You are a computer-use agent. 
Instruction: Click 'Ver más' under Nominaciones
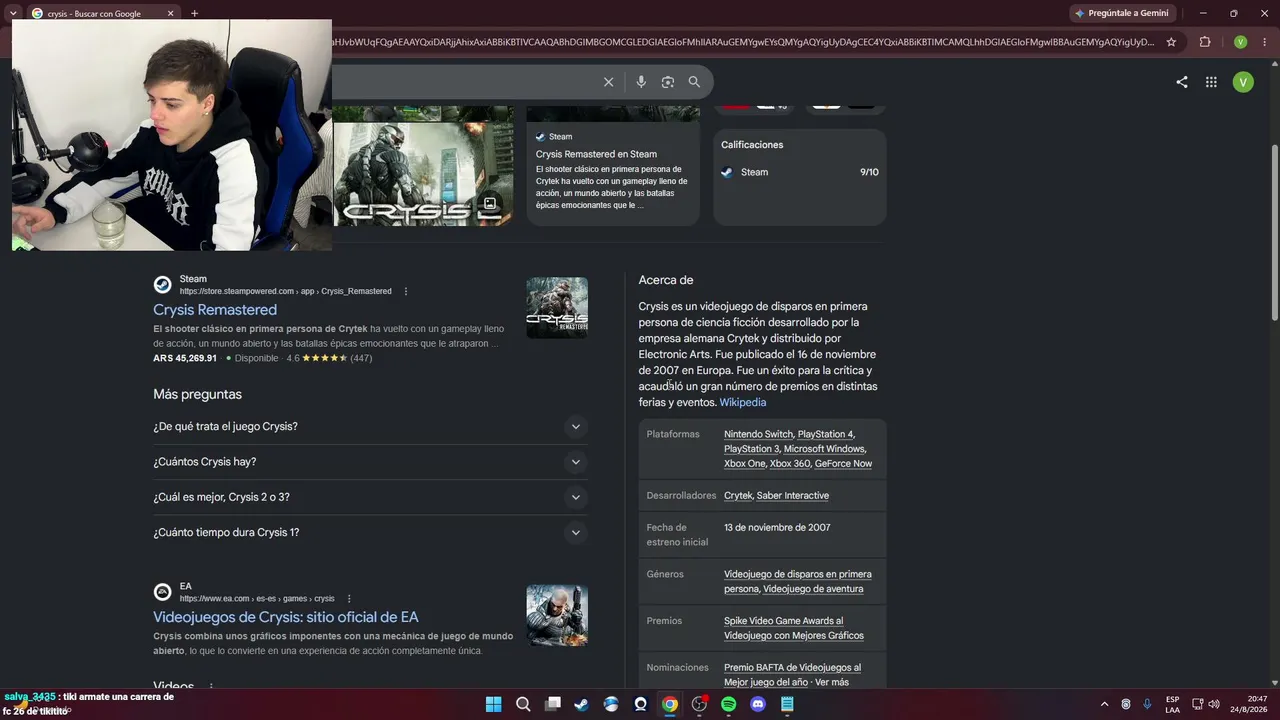pyautogui.click(x=832, y=683)
